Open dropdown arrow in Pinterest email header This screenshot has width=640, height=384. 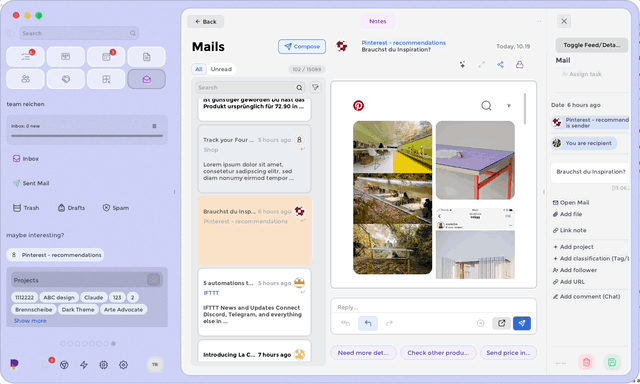pyautogui.click(x=509, y=106)
